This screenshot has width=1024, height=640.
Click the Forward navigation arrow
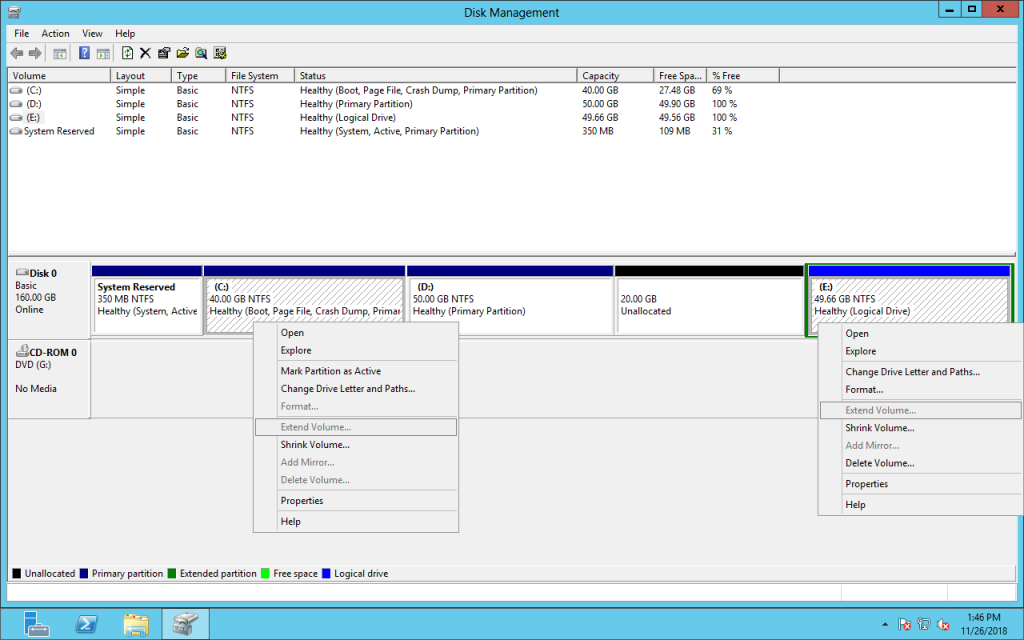click(x=34, y=53)
